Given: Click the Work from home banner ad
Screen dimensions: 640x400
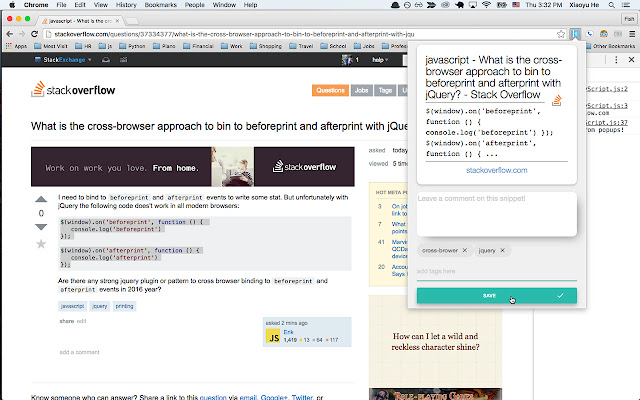Looking at the screenshot, I should click(x=193, y=167).
